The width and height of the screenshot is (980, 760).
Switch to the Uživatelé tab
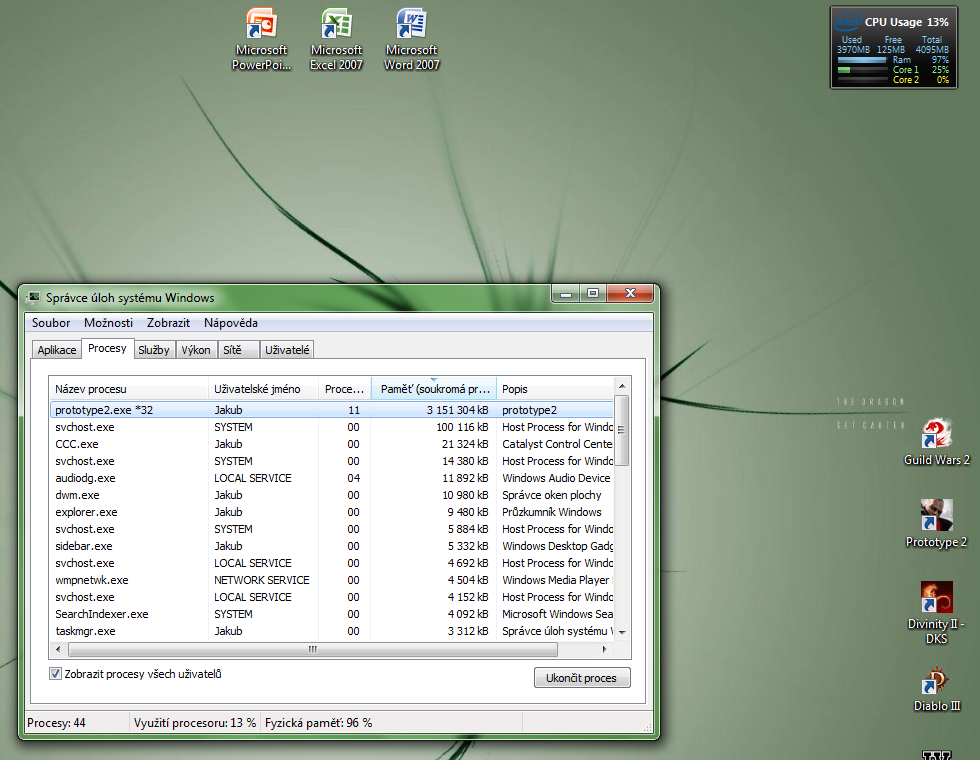[x=287, y=350]
